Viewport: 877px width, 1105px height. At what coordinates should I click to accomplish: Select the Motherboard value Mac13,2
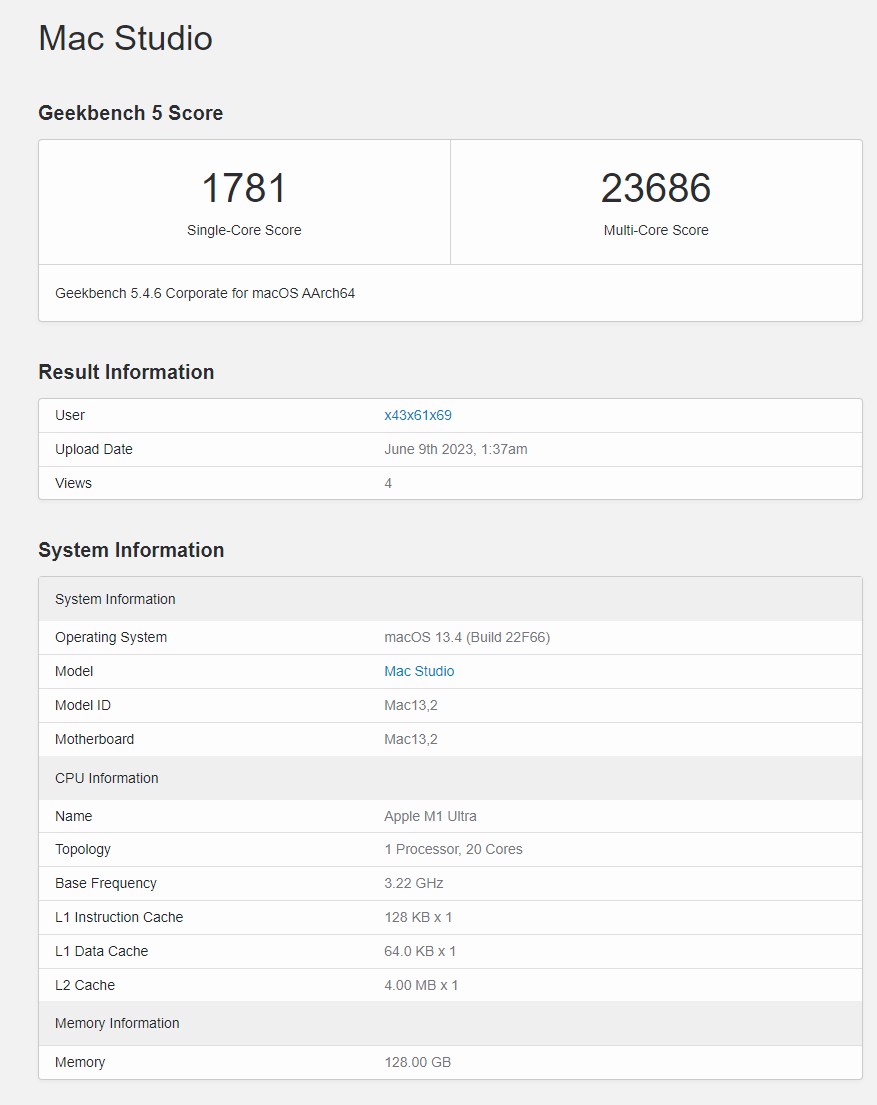(x=410, y=739)
